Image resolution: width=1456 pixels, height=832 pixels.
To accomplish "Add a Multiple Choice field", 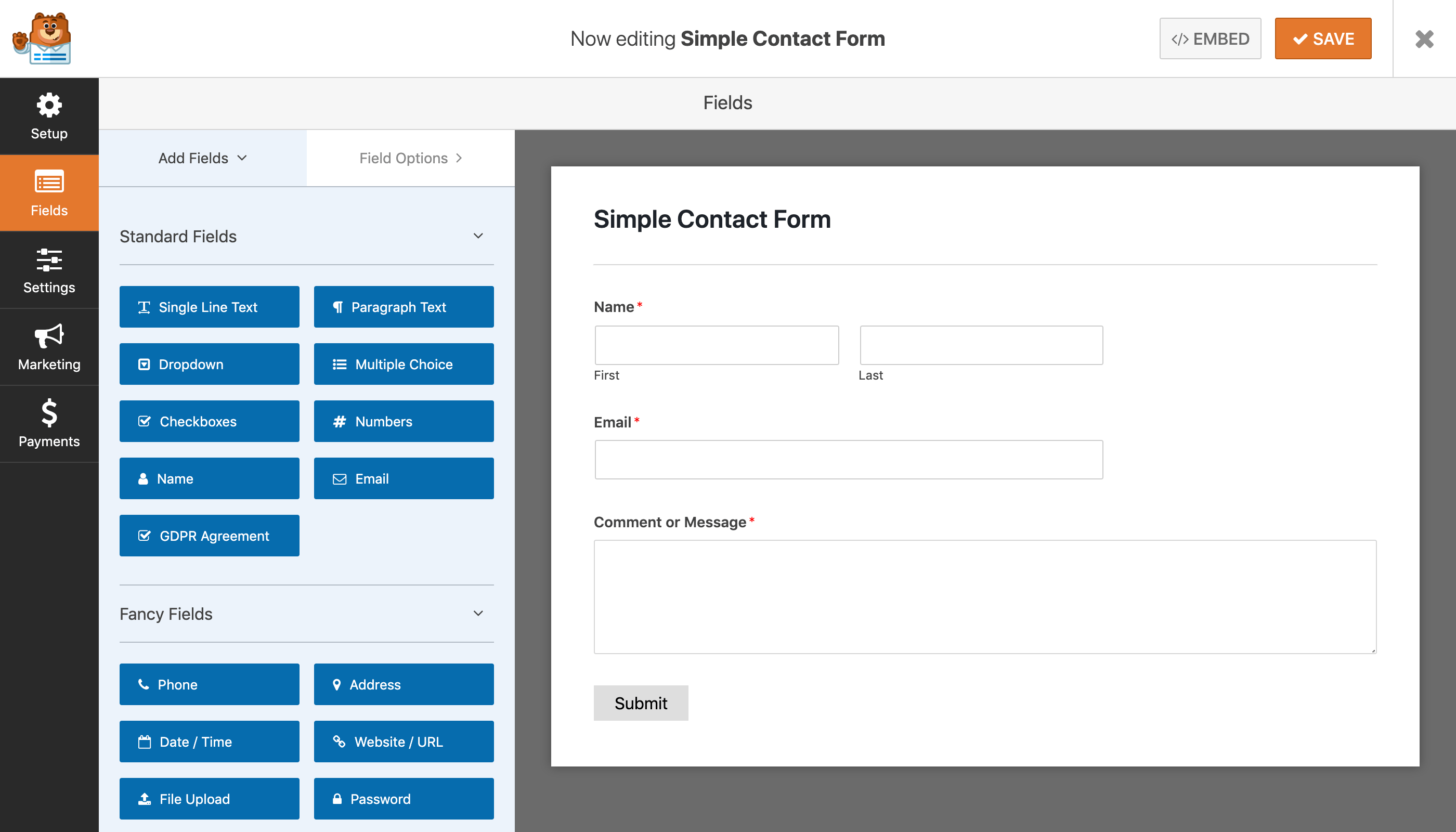I will (x=404, y=364).
